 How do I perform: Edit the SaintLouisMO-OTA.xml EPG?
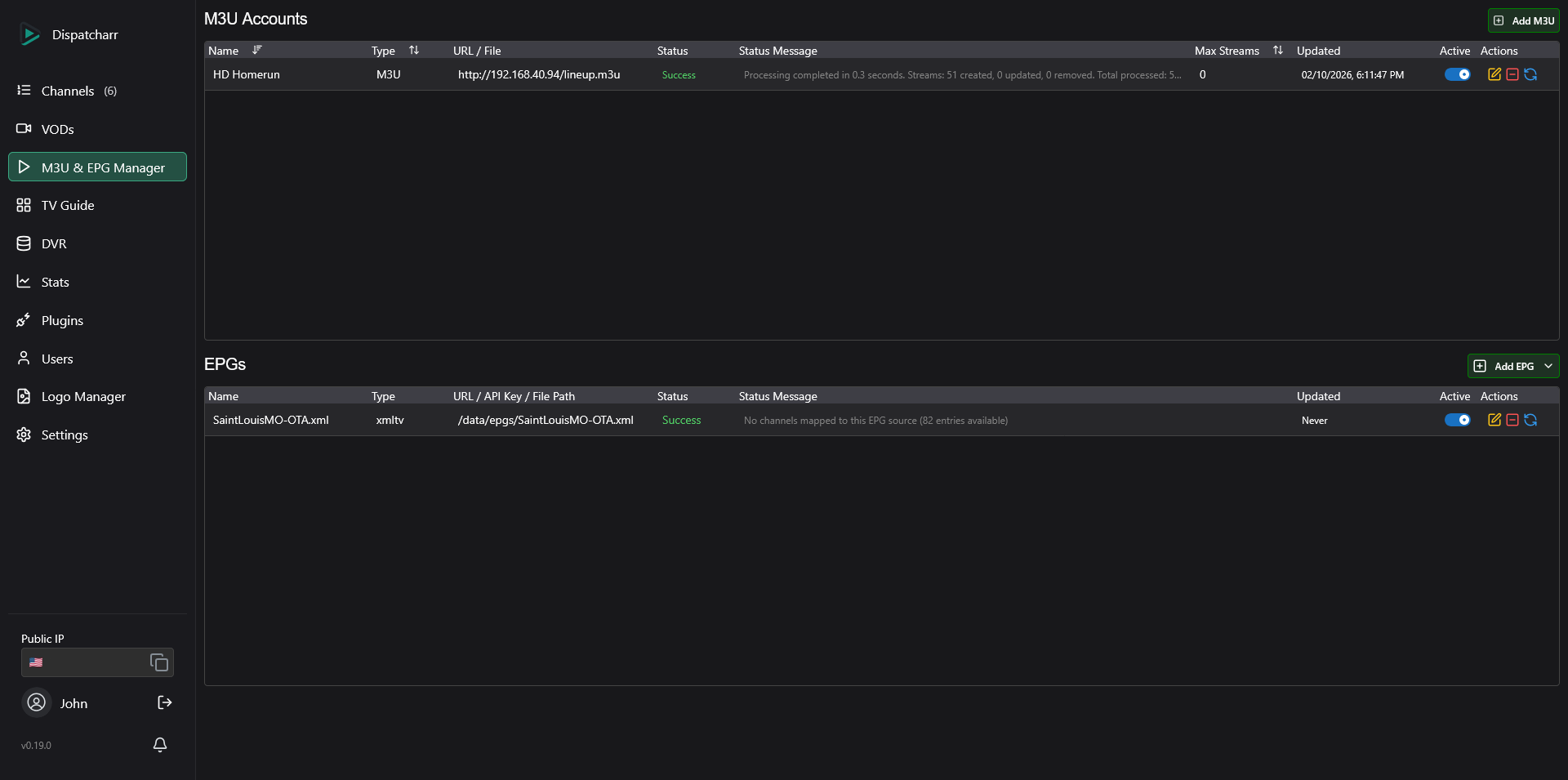point(1494,420)
